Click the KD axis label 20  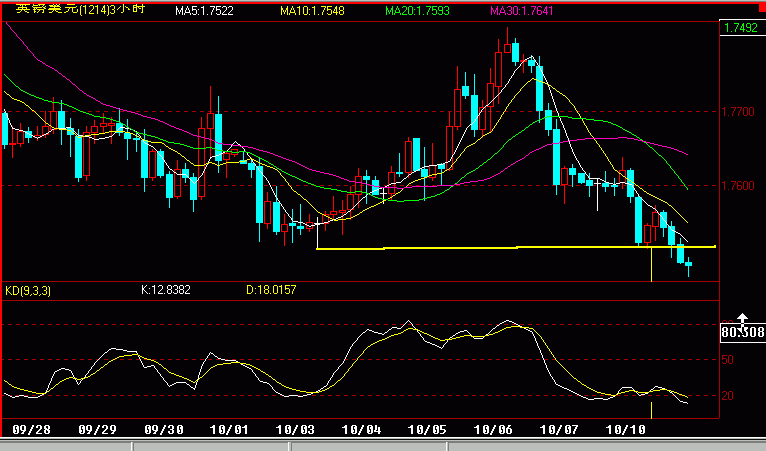[727, 396]
